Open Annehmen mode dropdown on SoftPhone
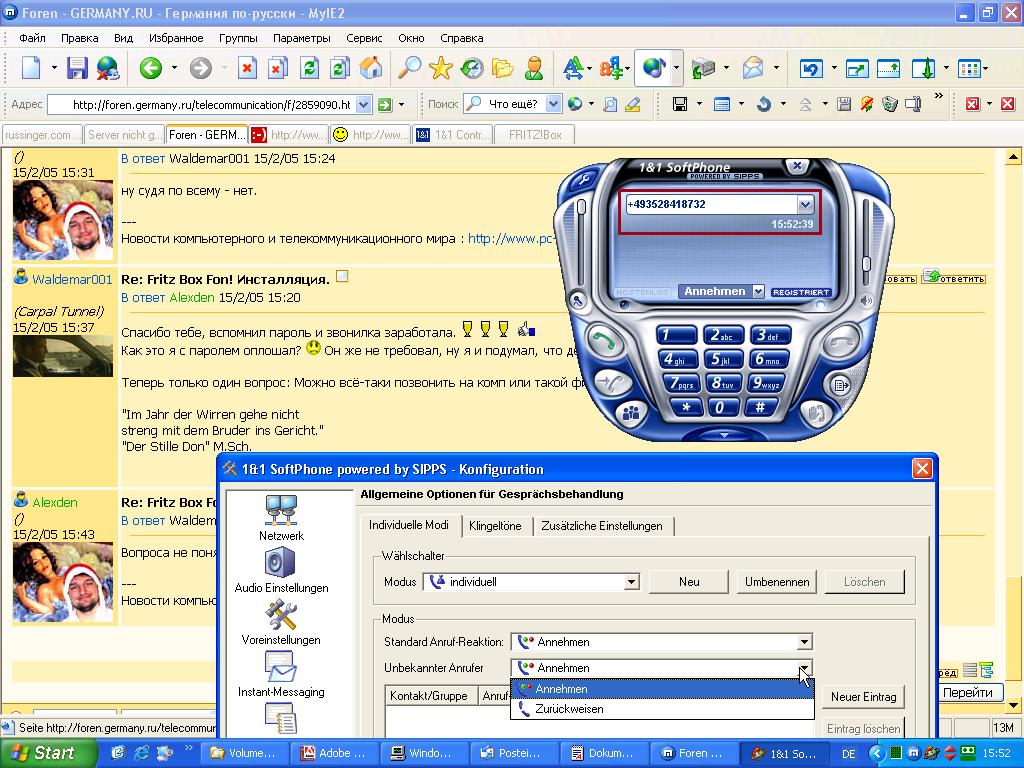Viewport: 1024px width, 768px height. 758,291
